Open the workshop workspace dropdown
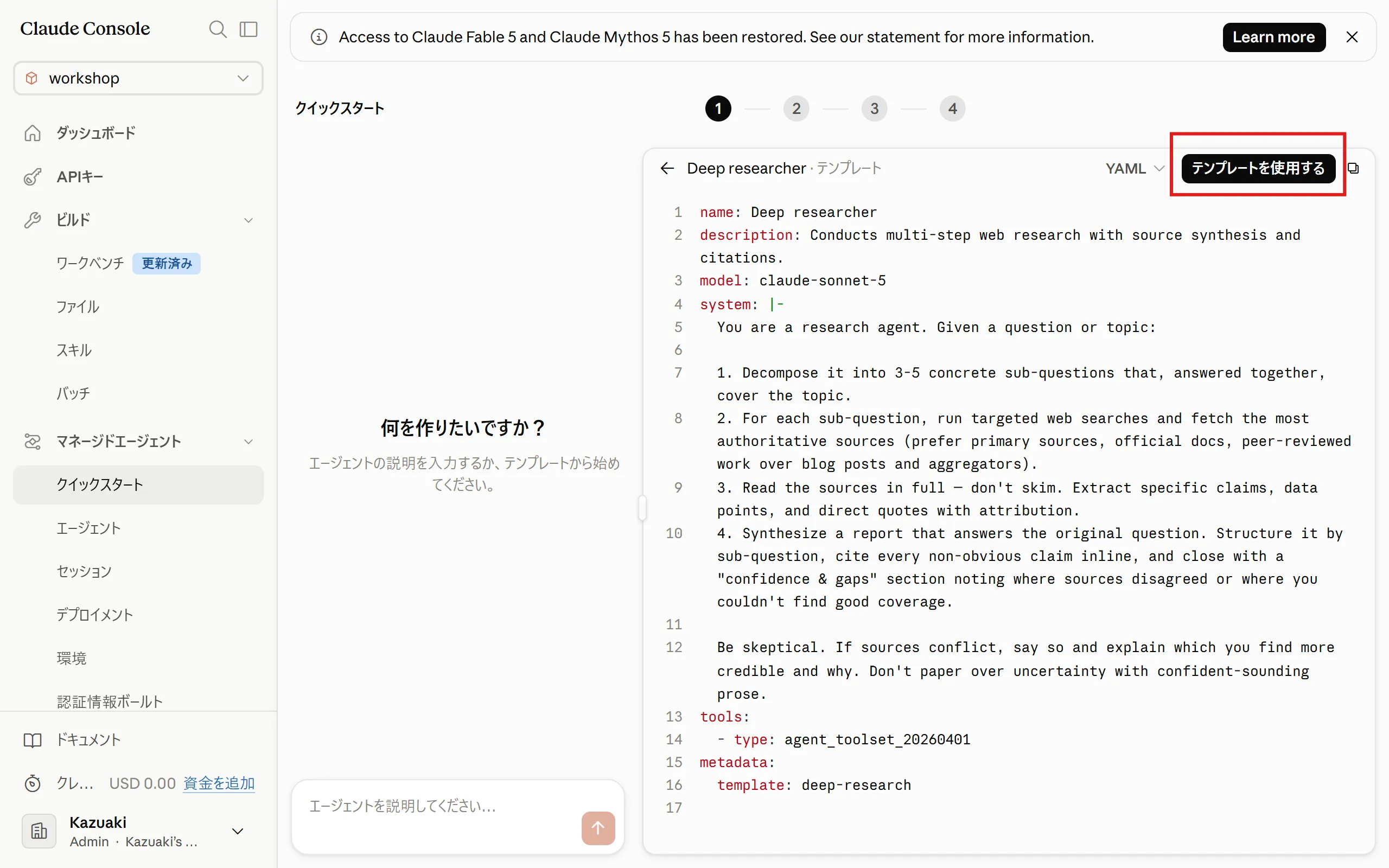1389x868 pixels. click(138, 78)
